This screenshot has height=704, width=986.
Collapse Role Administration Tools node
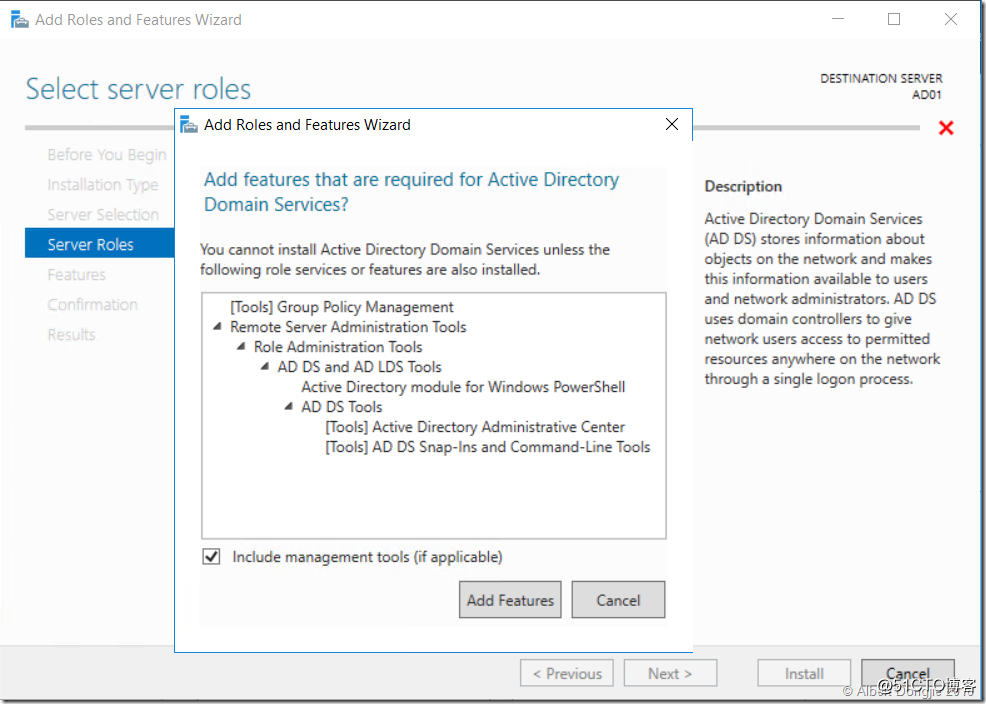pos(241,346)
